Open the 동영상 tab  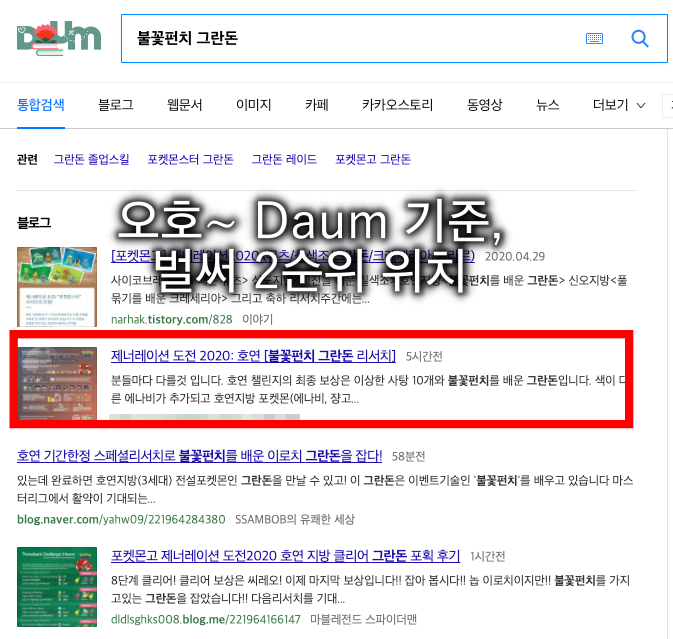(485, 105)
